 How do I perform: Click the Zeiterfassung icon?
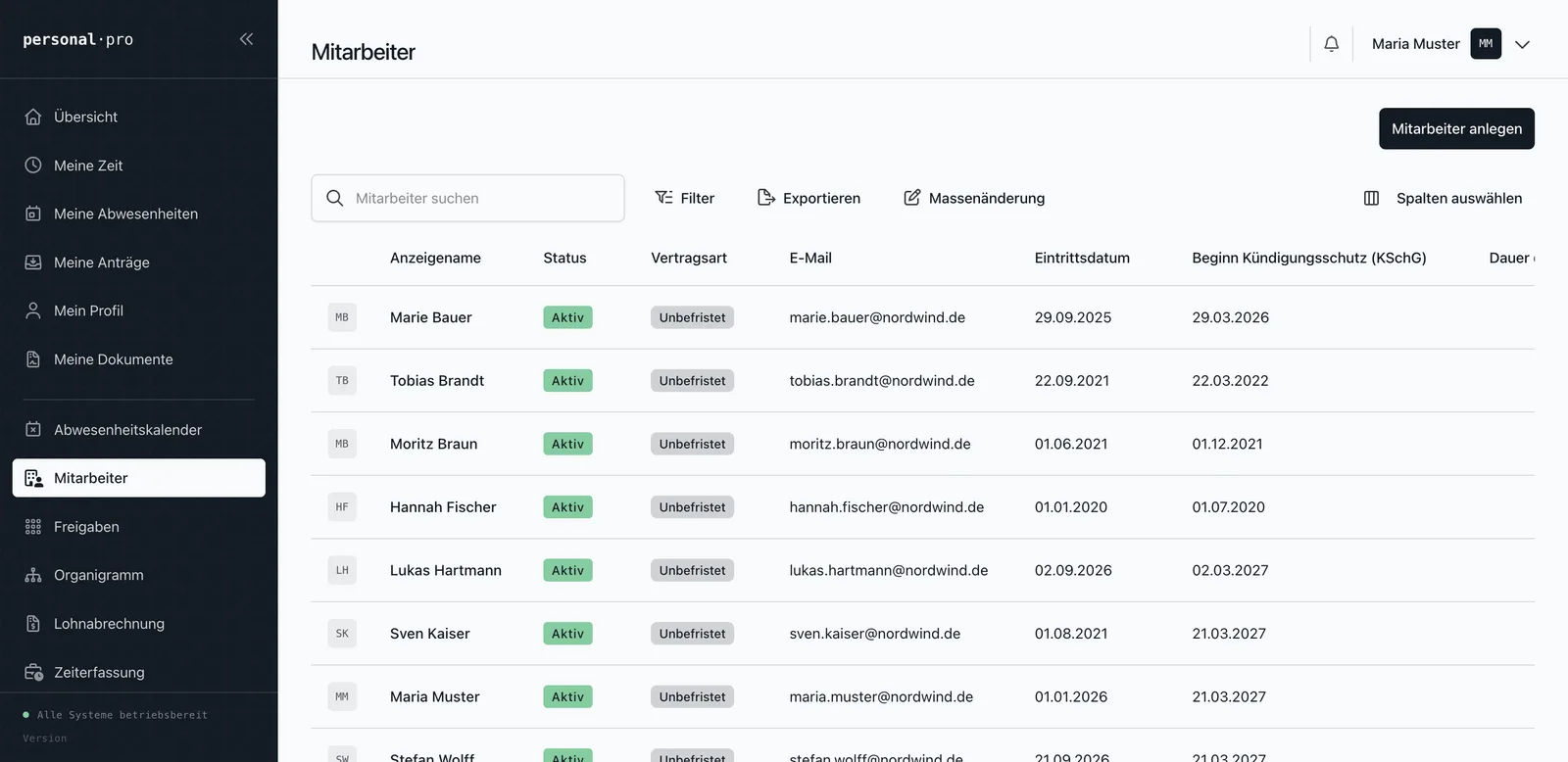[33, 672]
